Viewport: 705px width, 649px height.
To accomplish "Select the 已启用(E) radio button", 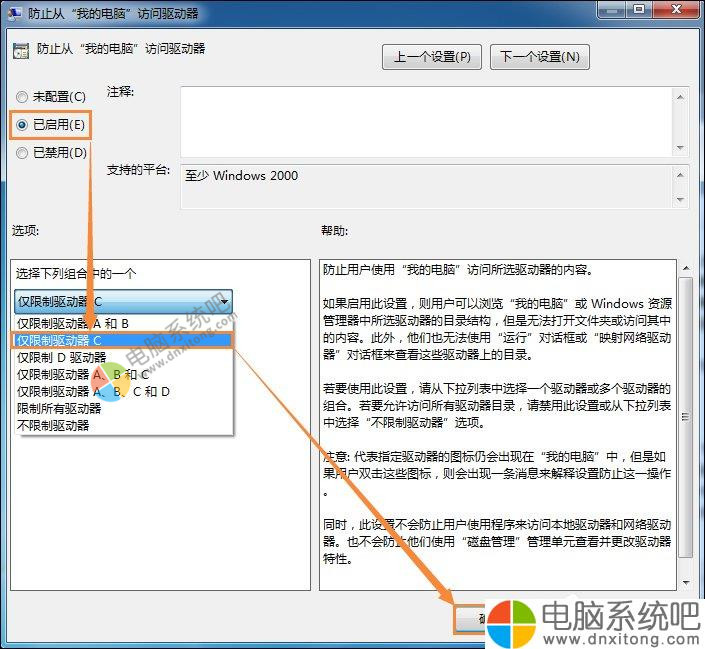I will (x=22, y=125).
